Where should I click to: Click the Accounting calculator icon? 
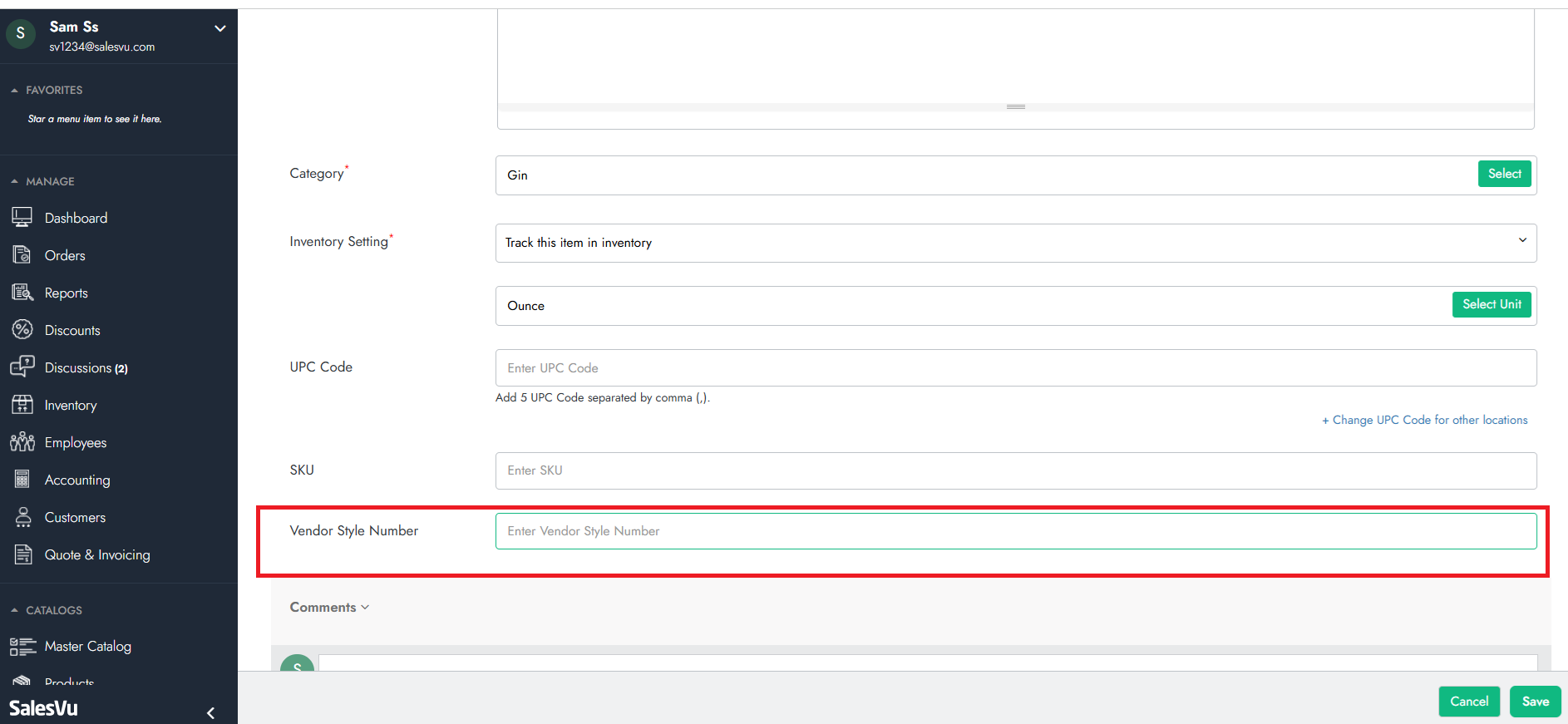click(x=22, y=480)
